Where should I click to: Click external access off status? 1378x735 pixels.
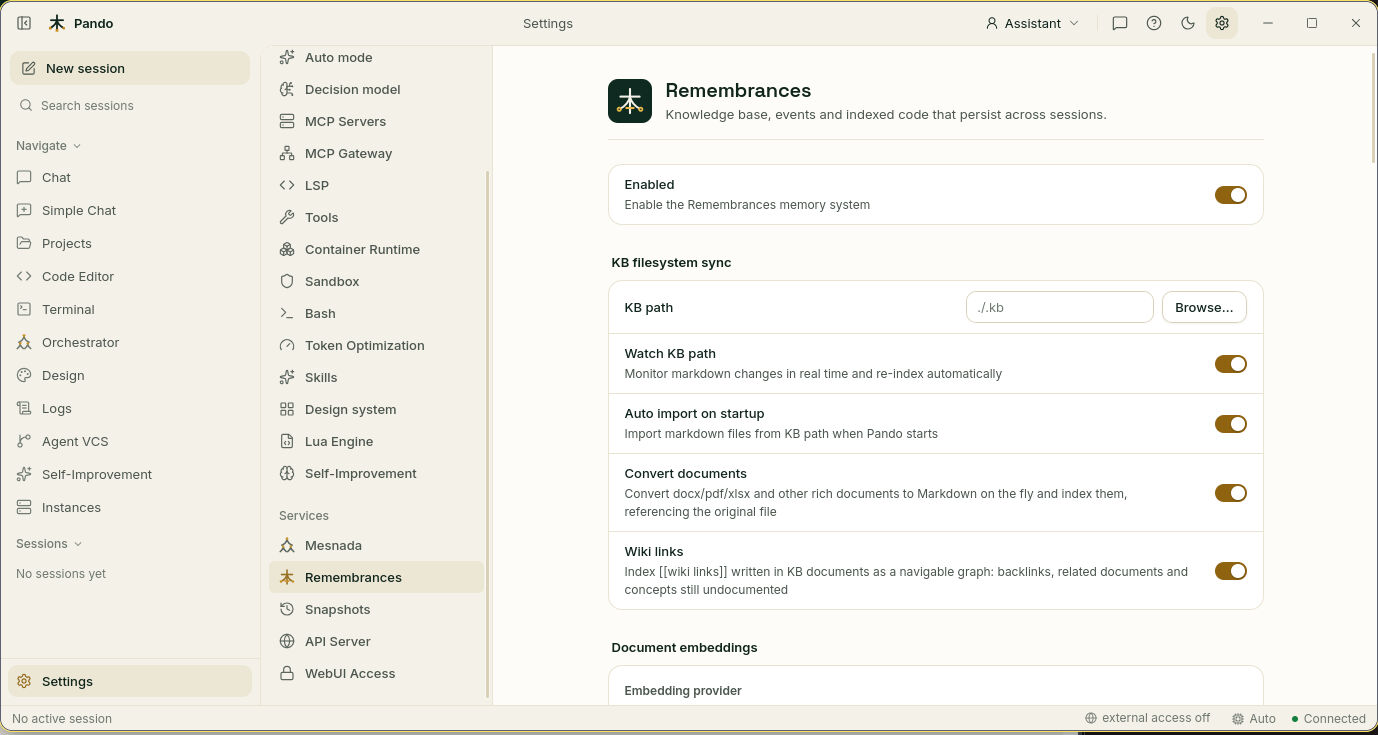tap(1148, 718)
